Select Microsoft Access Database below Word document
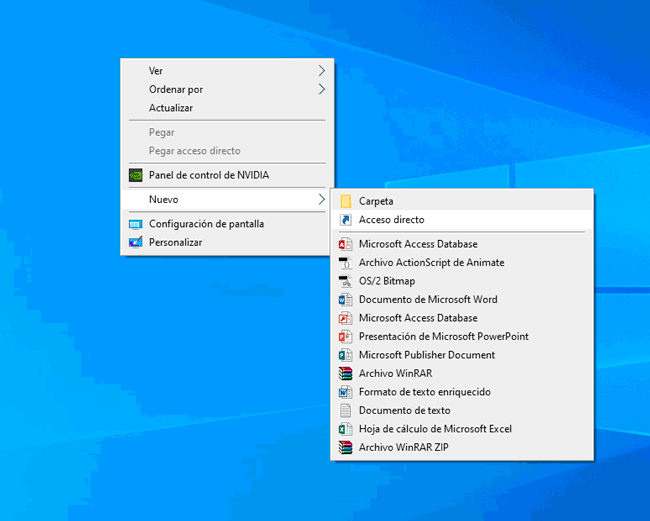Image resolution: width=650 pixels, height=521 pixels. click(462, 318)
